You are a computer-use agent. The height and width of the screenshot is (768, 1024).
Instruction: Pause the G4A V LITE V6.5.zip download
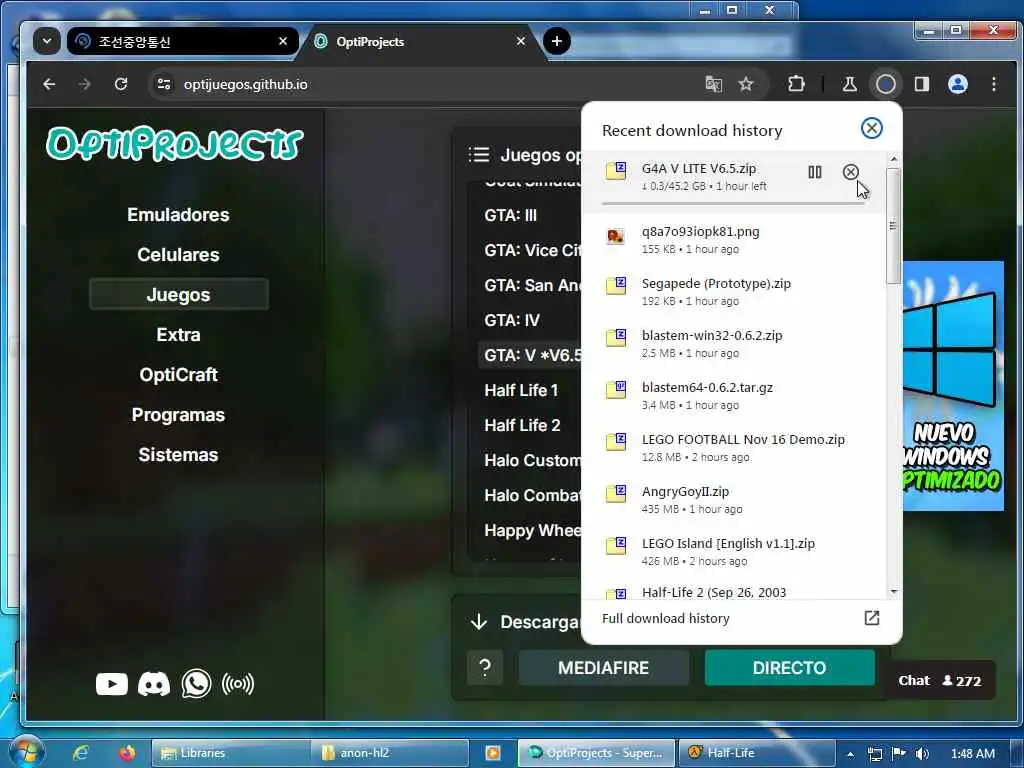(x=814, y=172)
